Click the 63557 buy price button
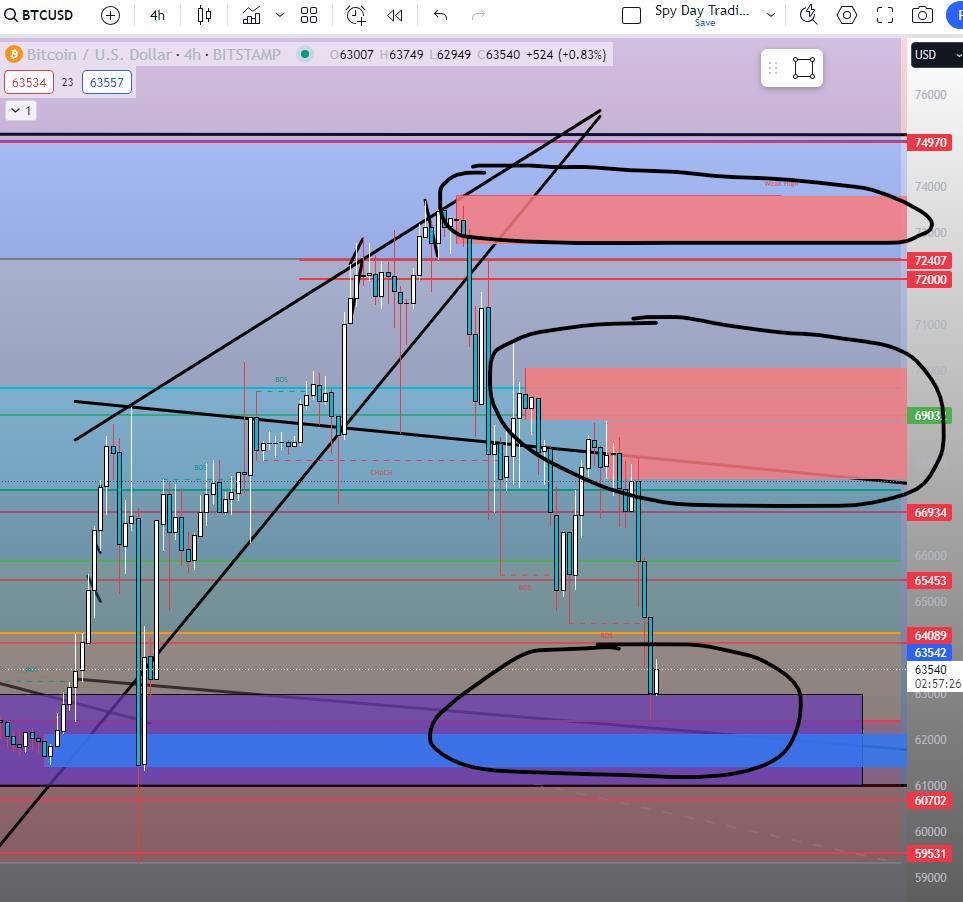Screen dimensions: 963x902 (107, 82)
